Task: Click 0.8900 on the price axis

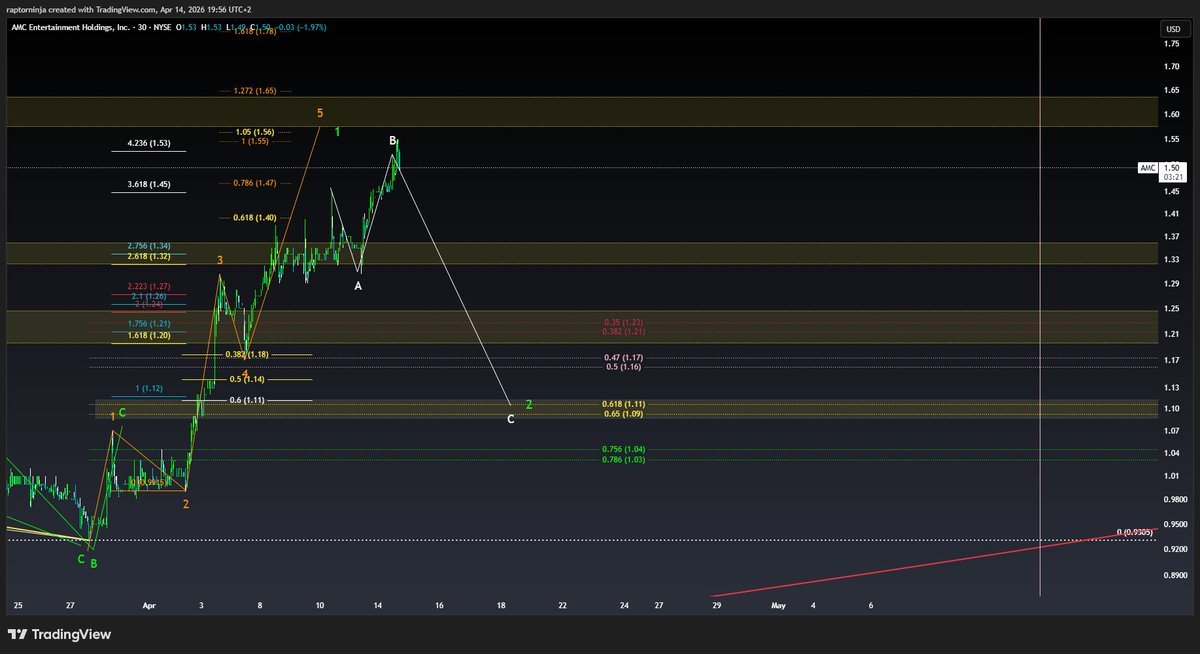Action: 1174,575
